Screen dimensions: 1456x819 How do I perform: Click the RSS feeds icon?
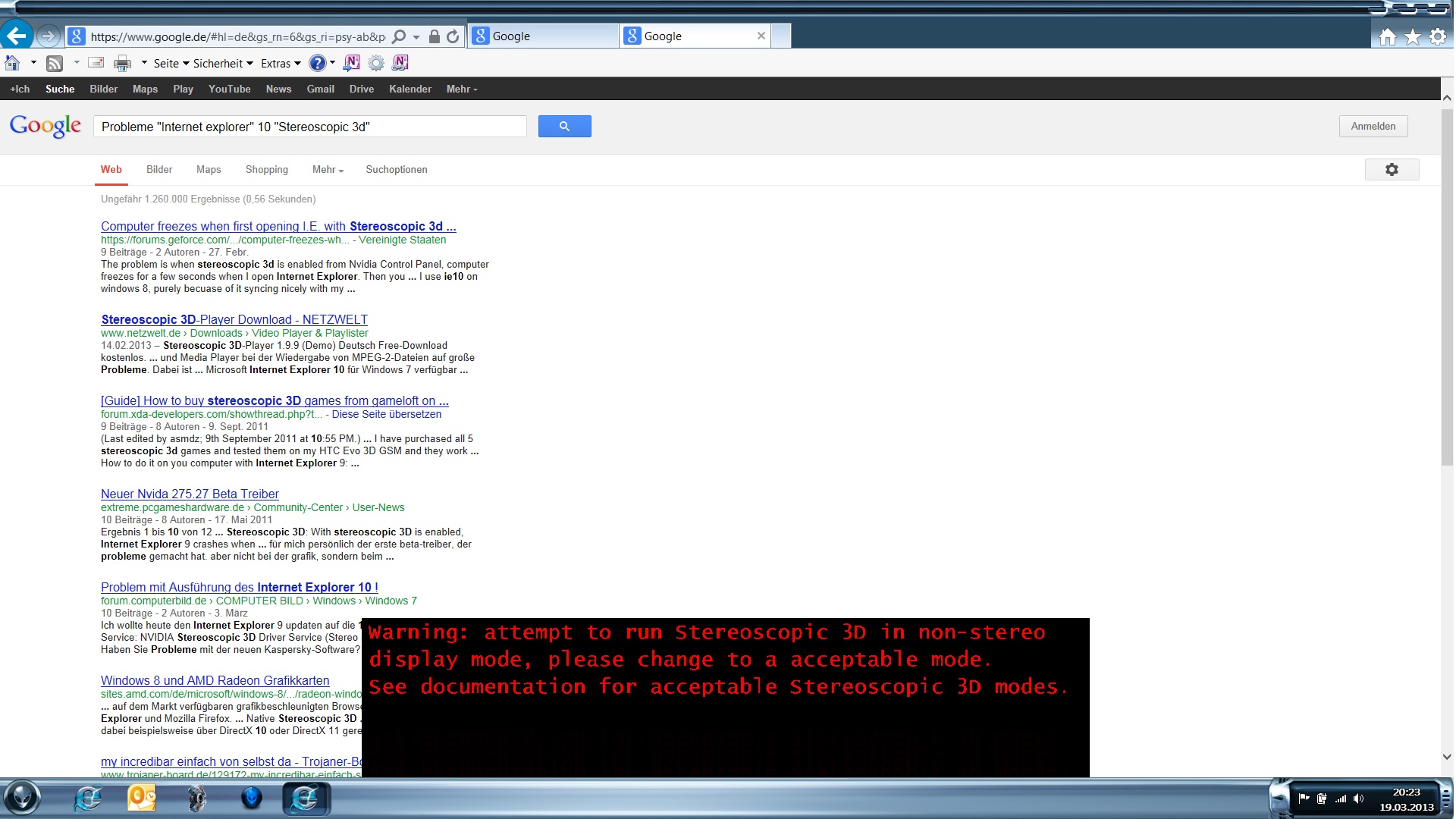coord(55,63)
